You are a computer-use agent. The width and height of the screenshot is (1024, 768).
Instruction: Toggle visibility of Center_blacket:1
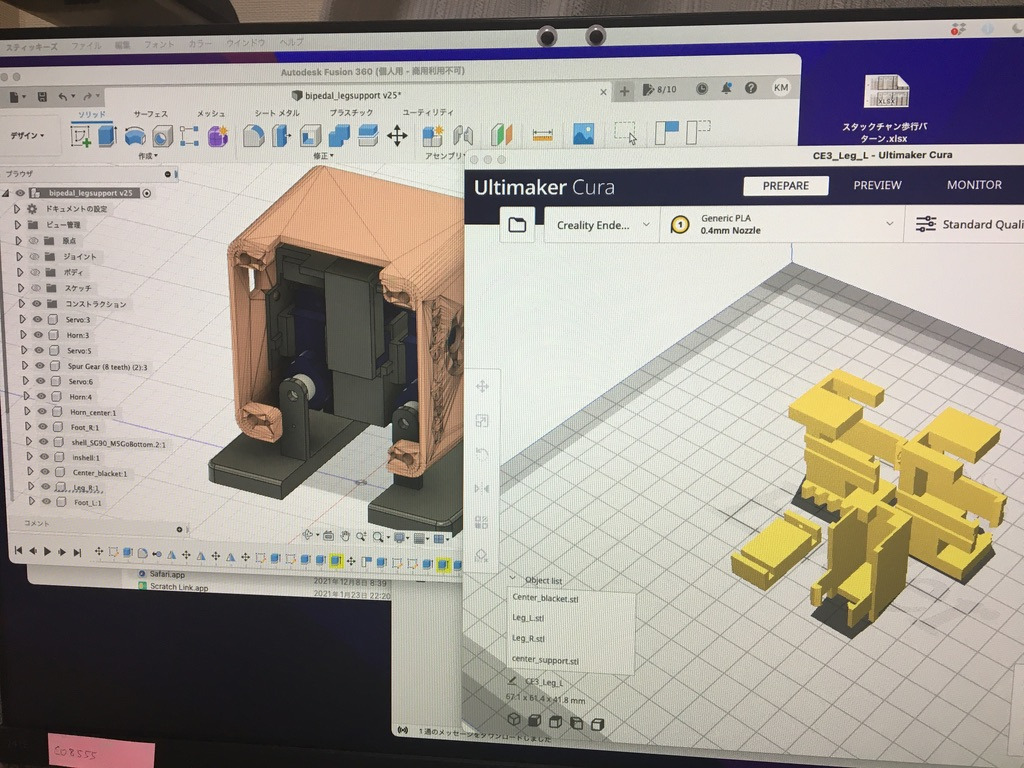[x=44, y=472]
